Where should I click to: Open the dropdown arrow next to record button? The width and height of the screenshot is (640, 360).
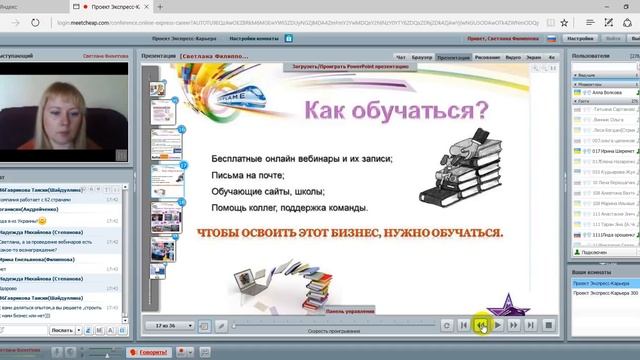pos(190,352)
